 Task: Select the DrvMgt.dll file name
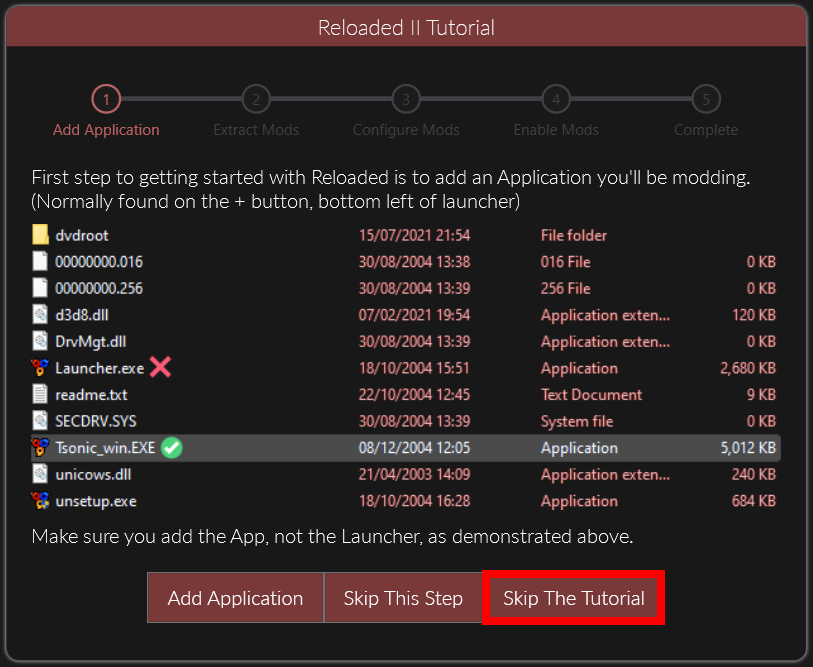point(91,341)
